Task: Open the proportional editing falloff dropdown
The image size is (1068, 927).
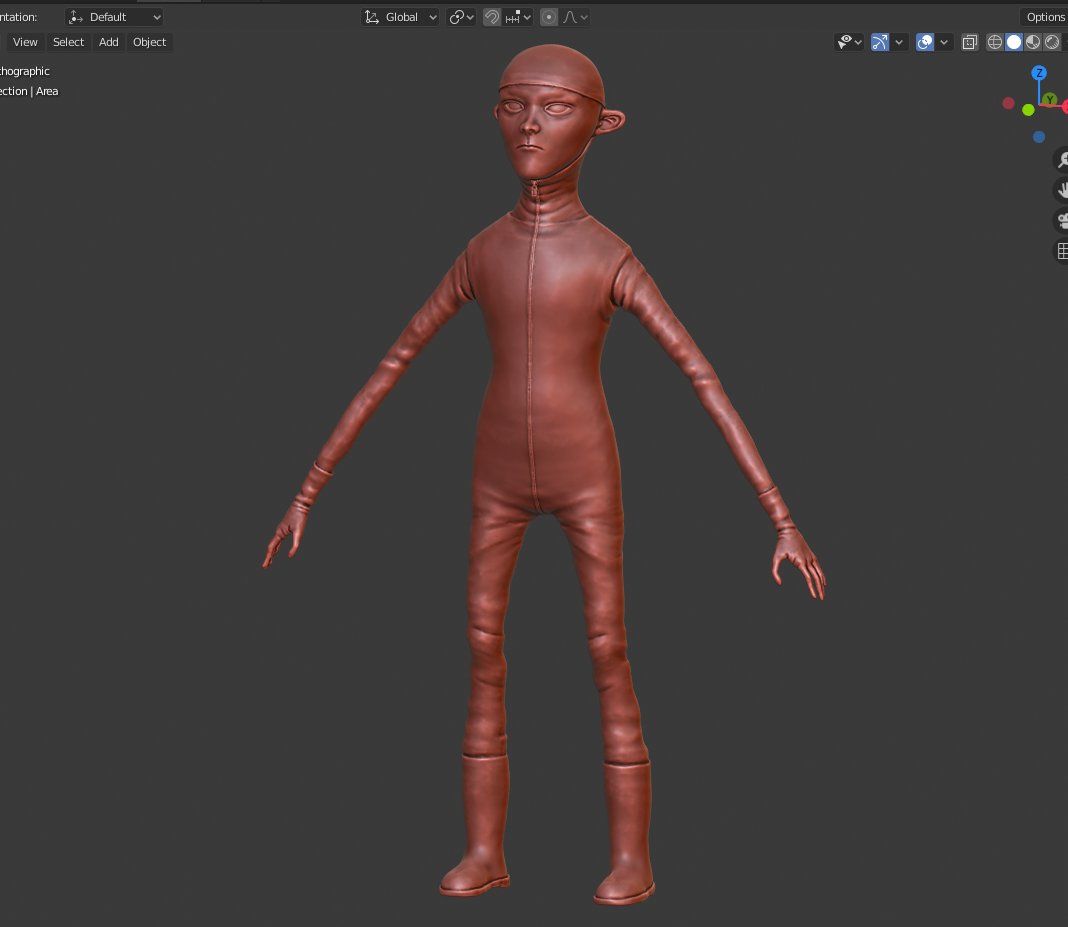Action: click(x=575, y=17)
